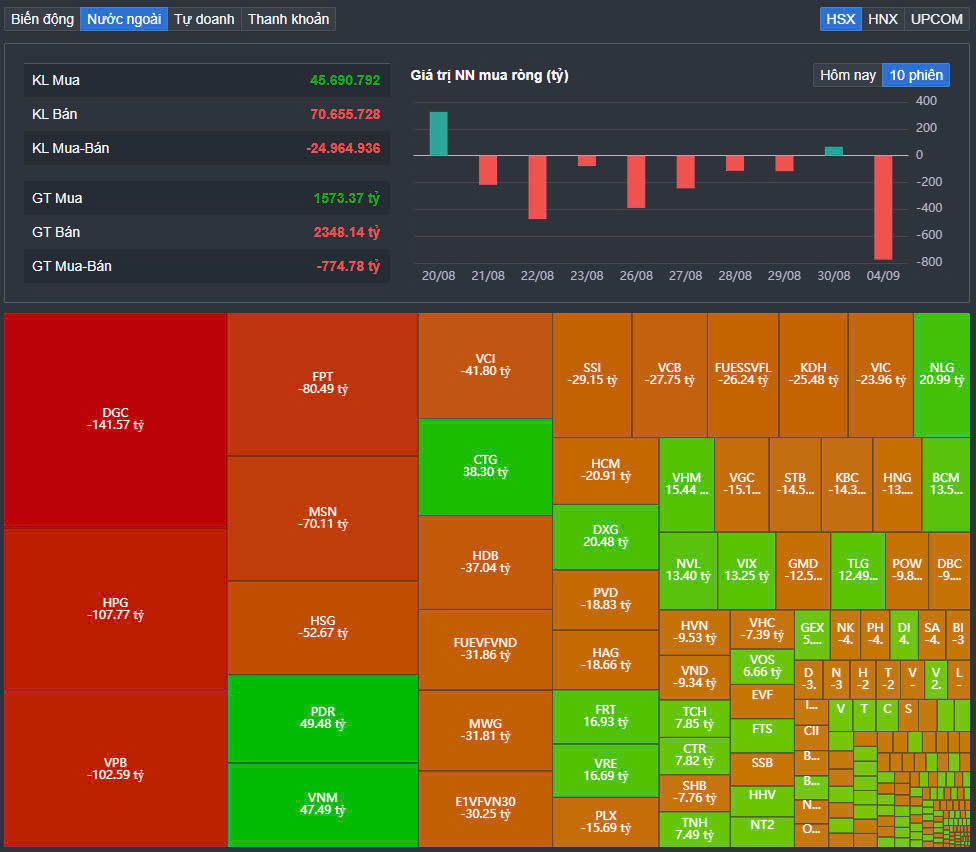This screenshot has height=852, width=976.
Task: Select the 10 phiên chart range
Action: pos(916,75)
